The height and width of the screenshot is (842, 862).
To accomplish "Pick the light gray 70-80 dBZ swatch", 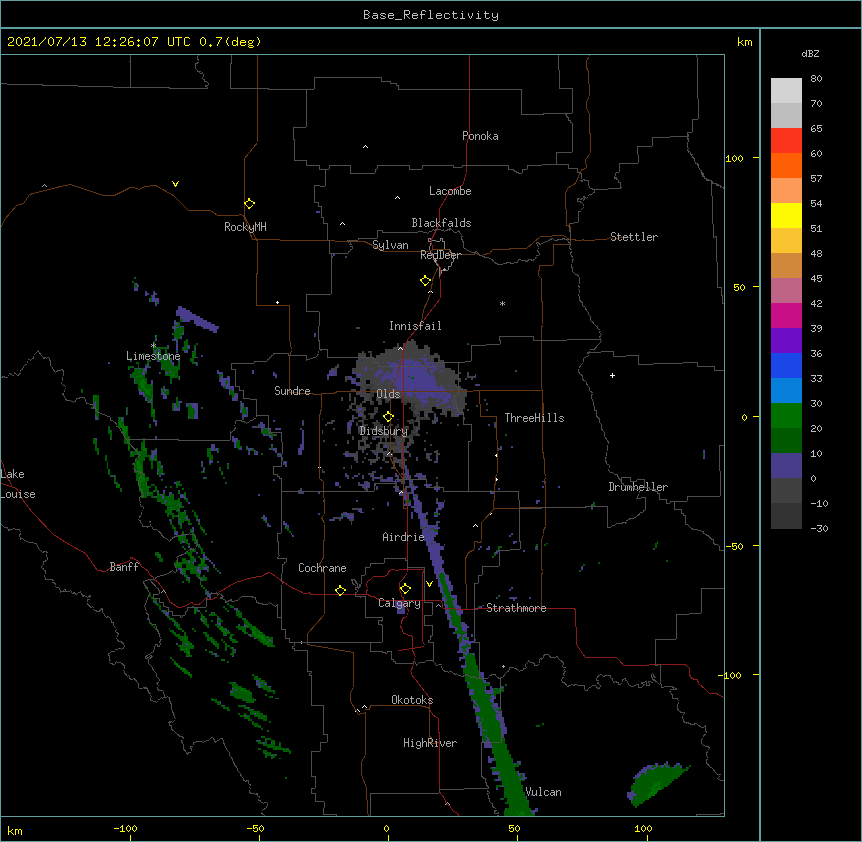I will (x=786, y=91).
